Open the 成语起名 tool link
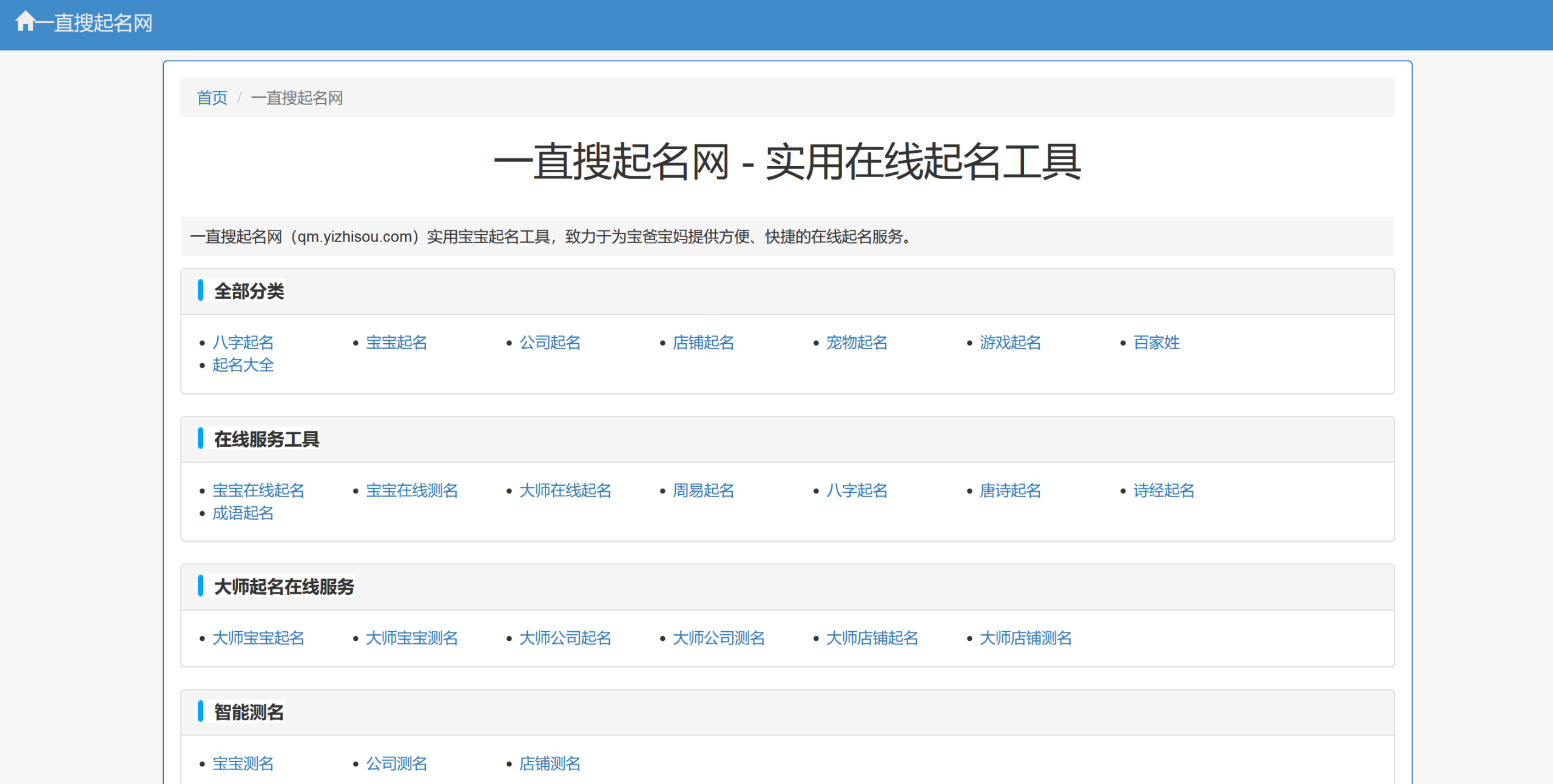The image size is (1553, 784). coord(243,513)
